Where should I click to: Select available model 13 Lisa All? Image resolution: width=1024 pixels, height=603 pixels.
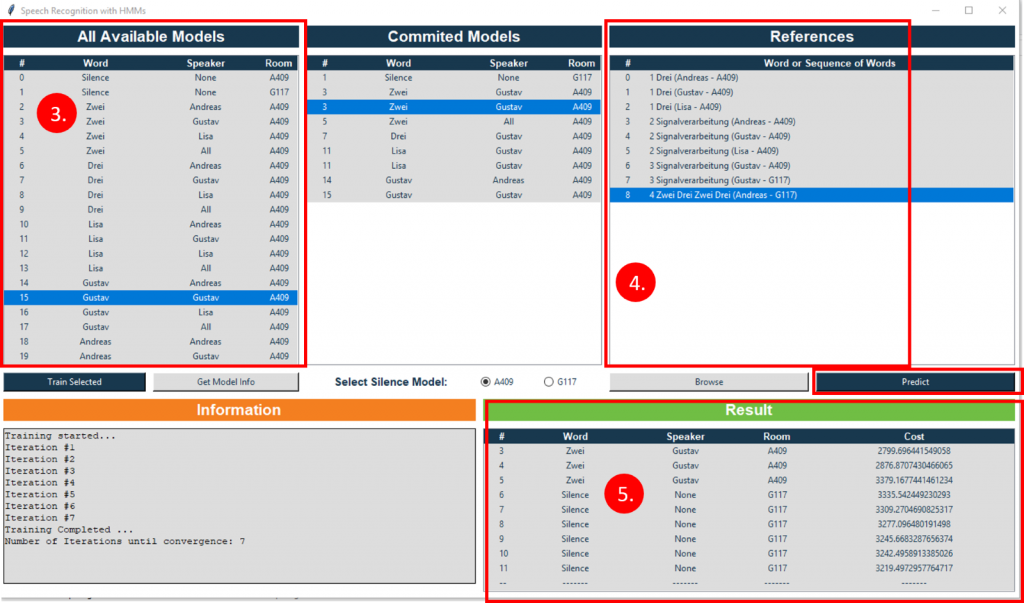point(151,268)
